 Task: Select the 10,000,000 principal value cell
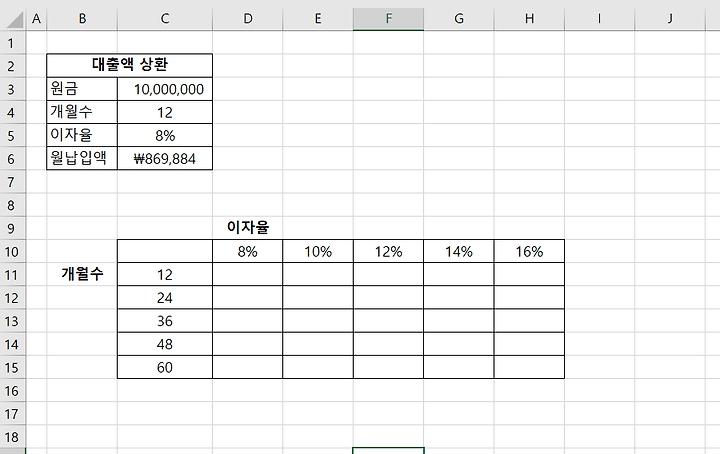click(x=165, y=89)
